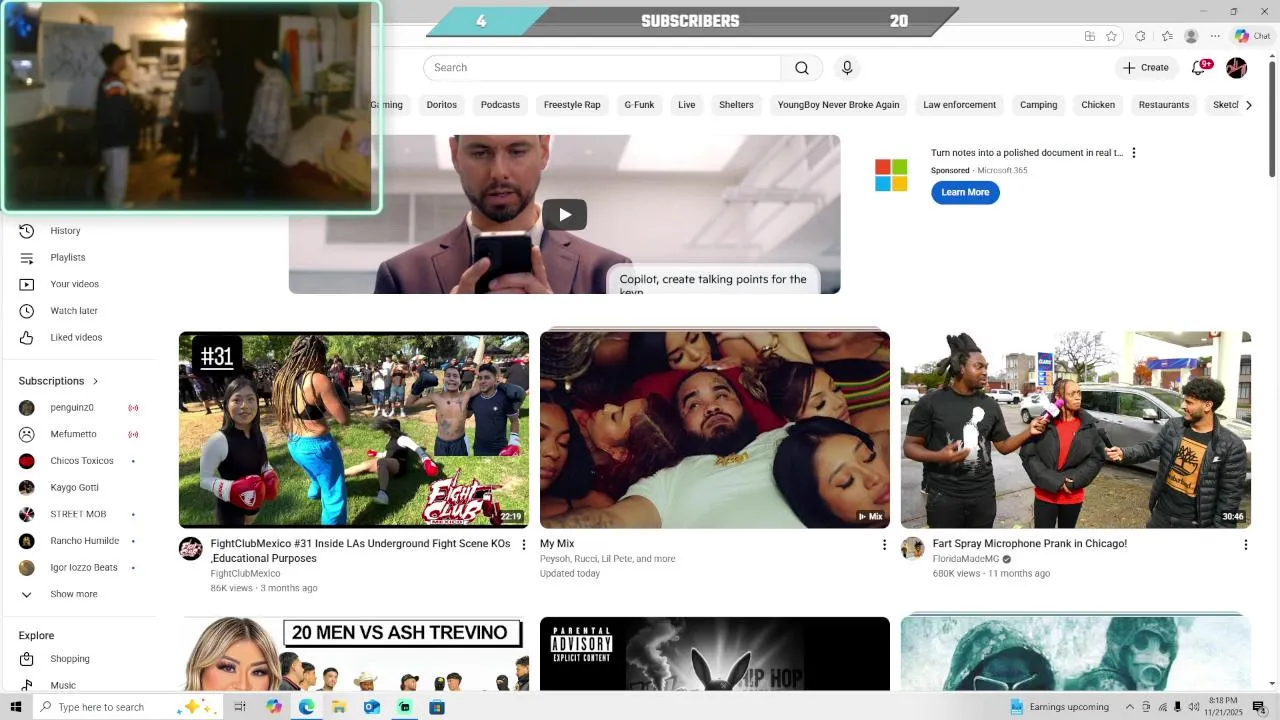
Task: Select the Freestyle Rap chip
Action: tap(572, 105)
